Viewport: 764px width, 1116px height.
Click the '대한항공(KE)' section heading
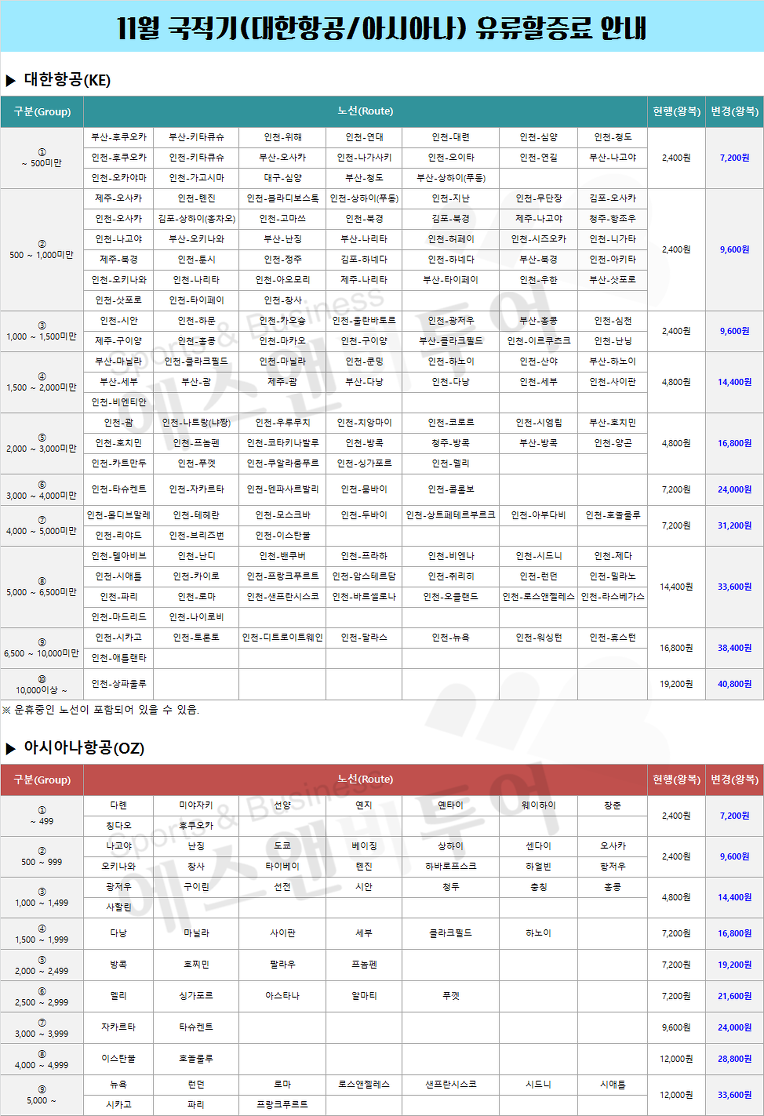pyautogui.click(x=68, y=80)
